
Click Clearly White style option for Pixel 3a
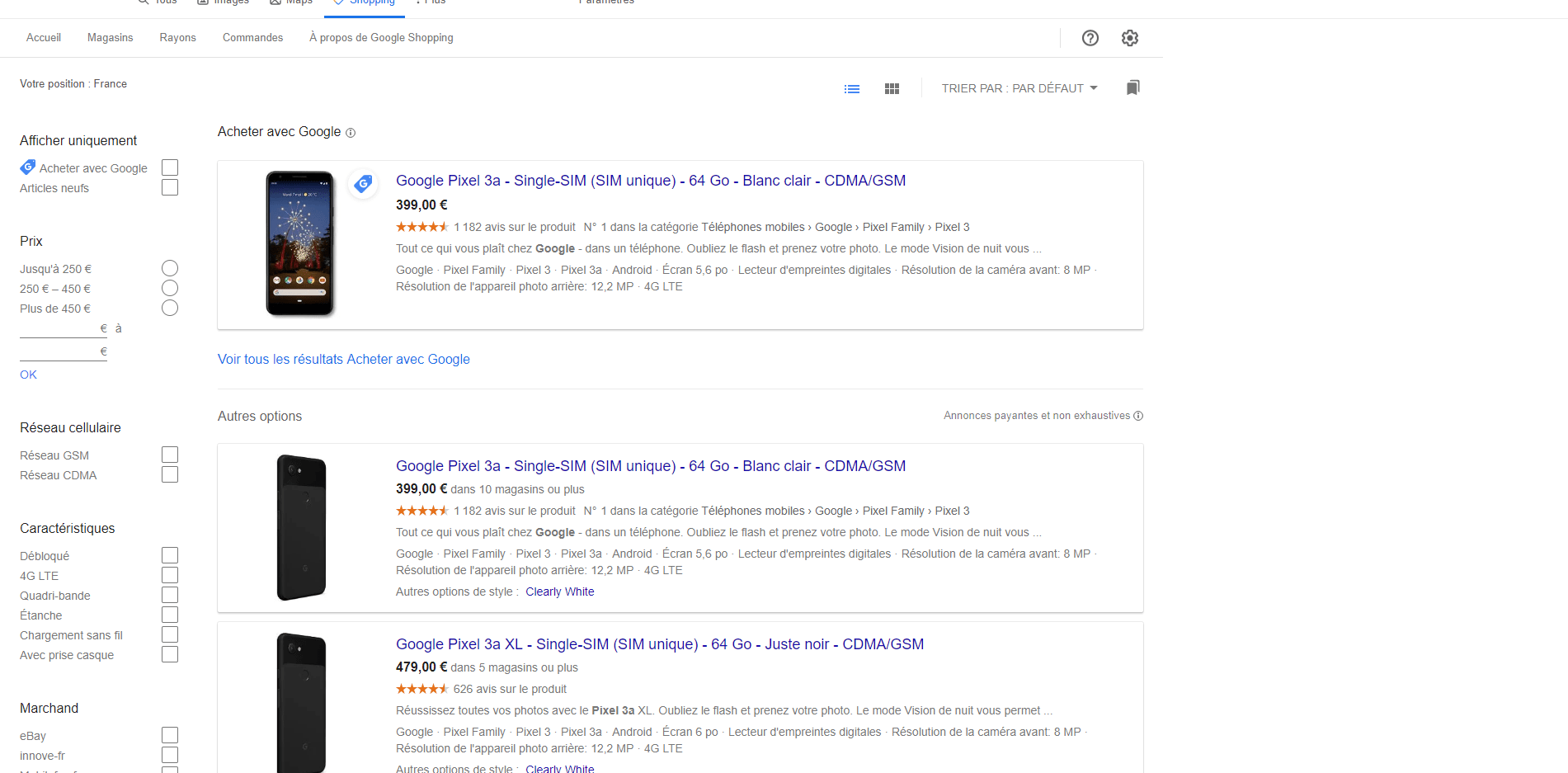click(x=560, y=592)
